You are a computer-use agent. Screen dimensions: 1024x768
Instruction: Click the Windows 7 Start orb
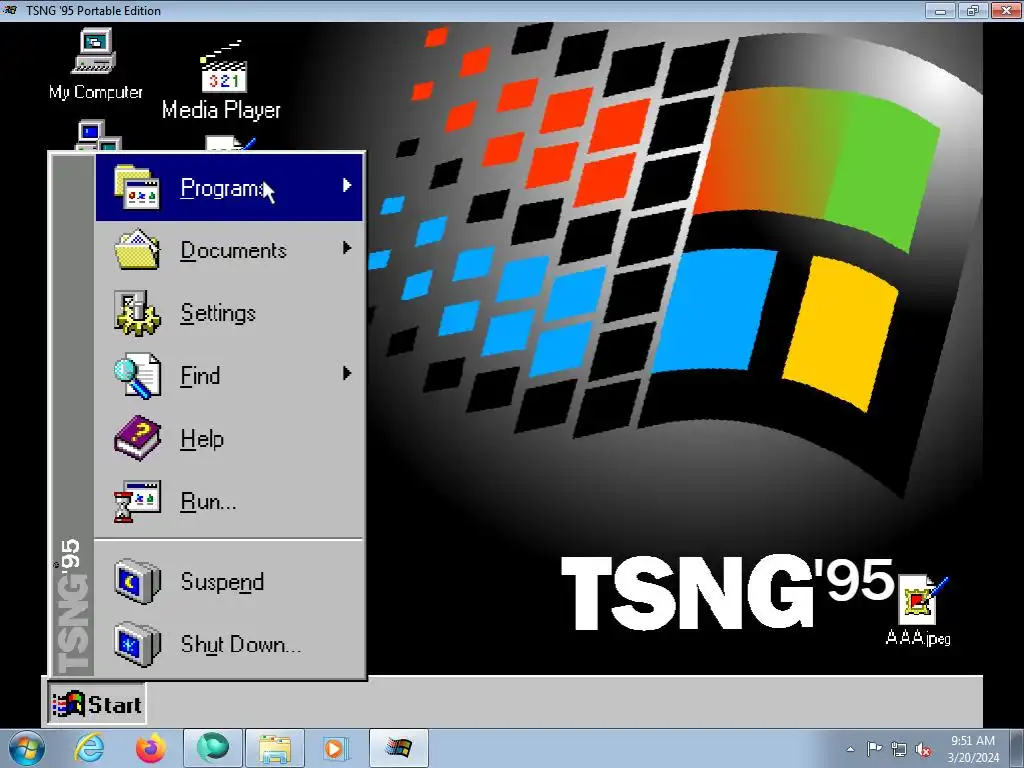tap(26, 748)
